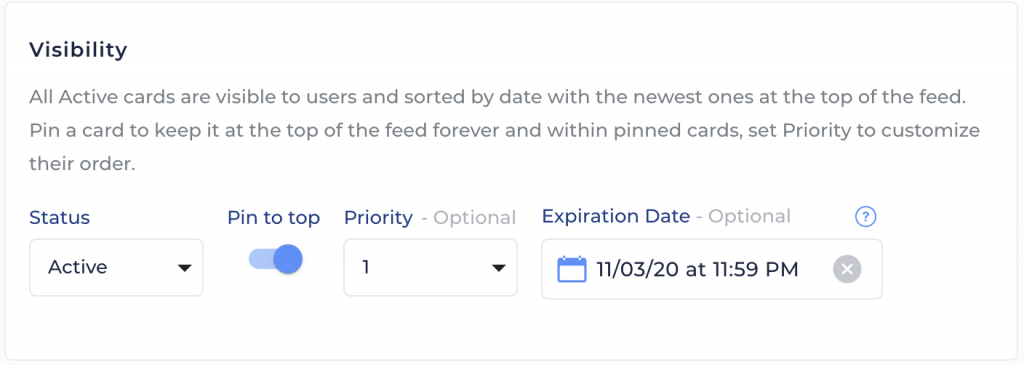This screenshot has height=365, width=1024.
Task: Click the Visibility section heading
Action: (78, 50)
